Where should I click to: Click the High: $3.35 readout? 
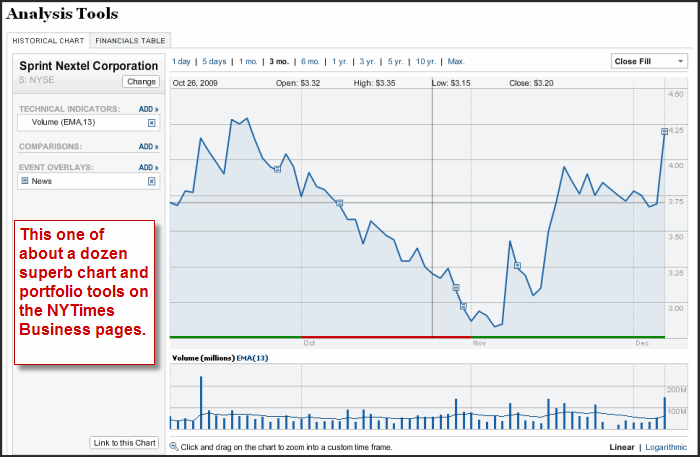374,83
